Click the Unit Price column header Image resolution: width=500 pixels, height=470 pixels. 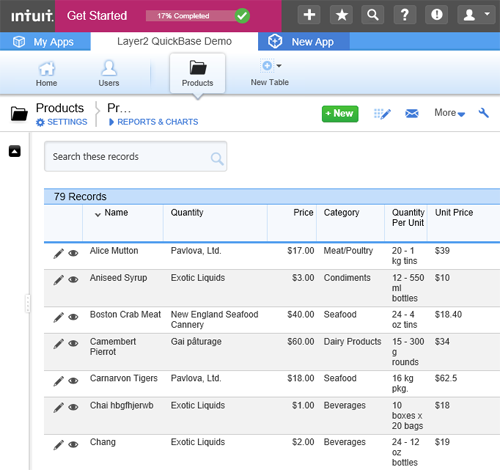(454, 213)
